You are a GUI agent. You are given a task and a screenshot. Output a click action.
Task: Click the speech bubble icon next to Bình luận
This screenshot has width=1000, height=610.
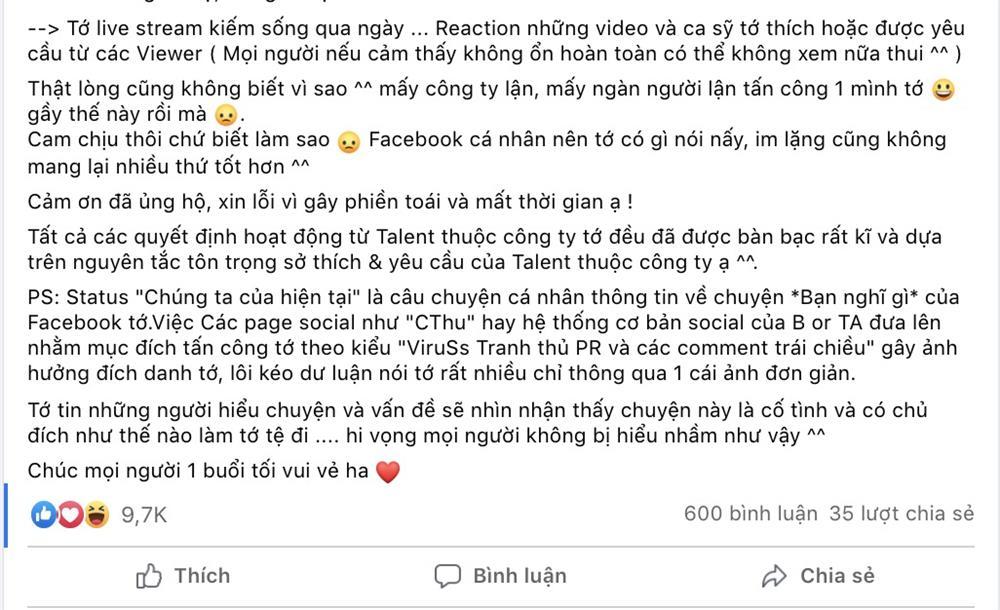[446, 576]
